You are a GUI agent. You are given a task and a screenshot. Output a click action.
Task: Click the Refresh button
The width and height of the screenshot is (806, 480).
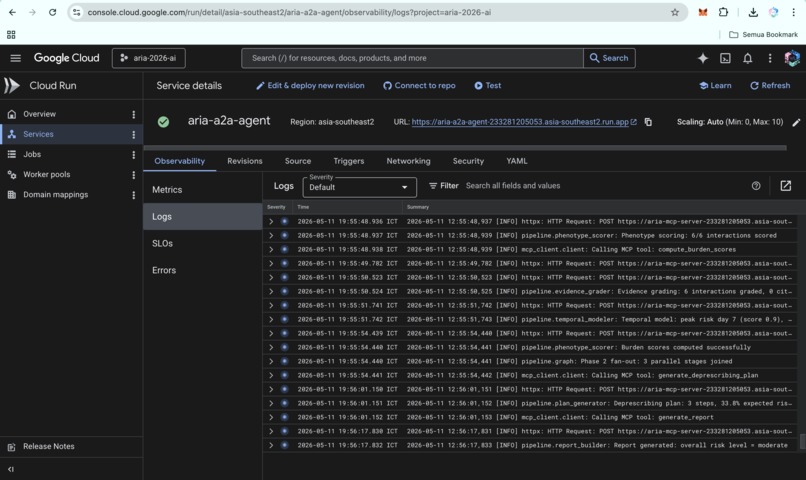770,86
